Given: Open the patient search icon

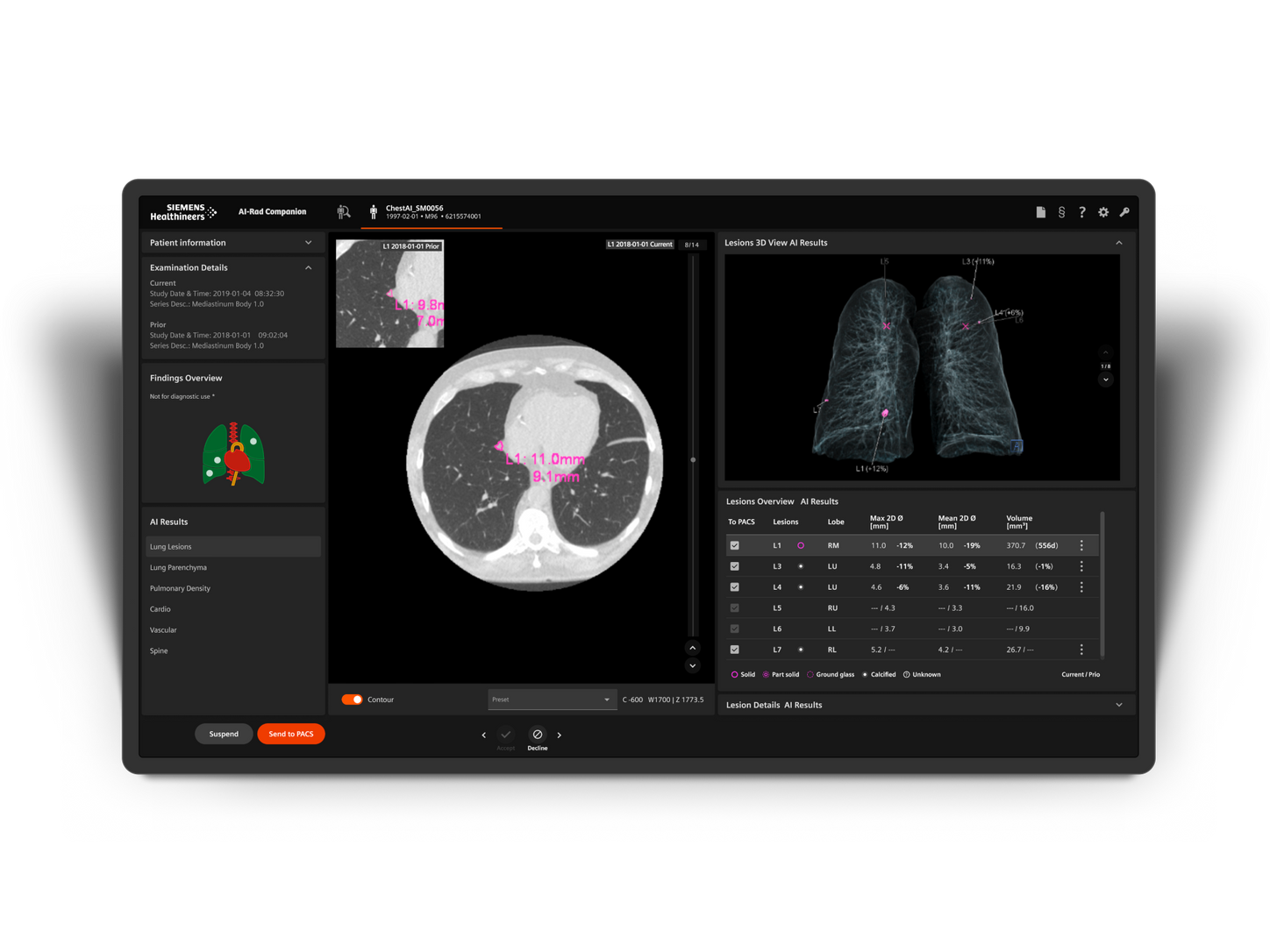Looking at the screenshot, I should click(344, 211).
